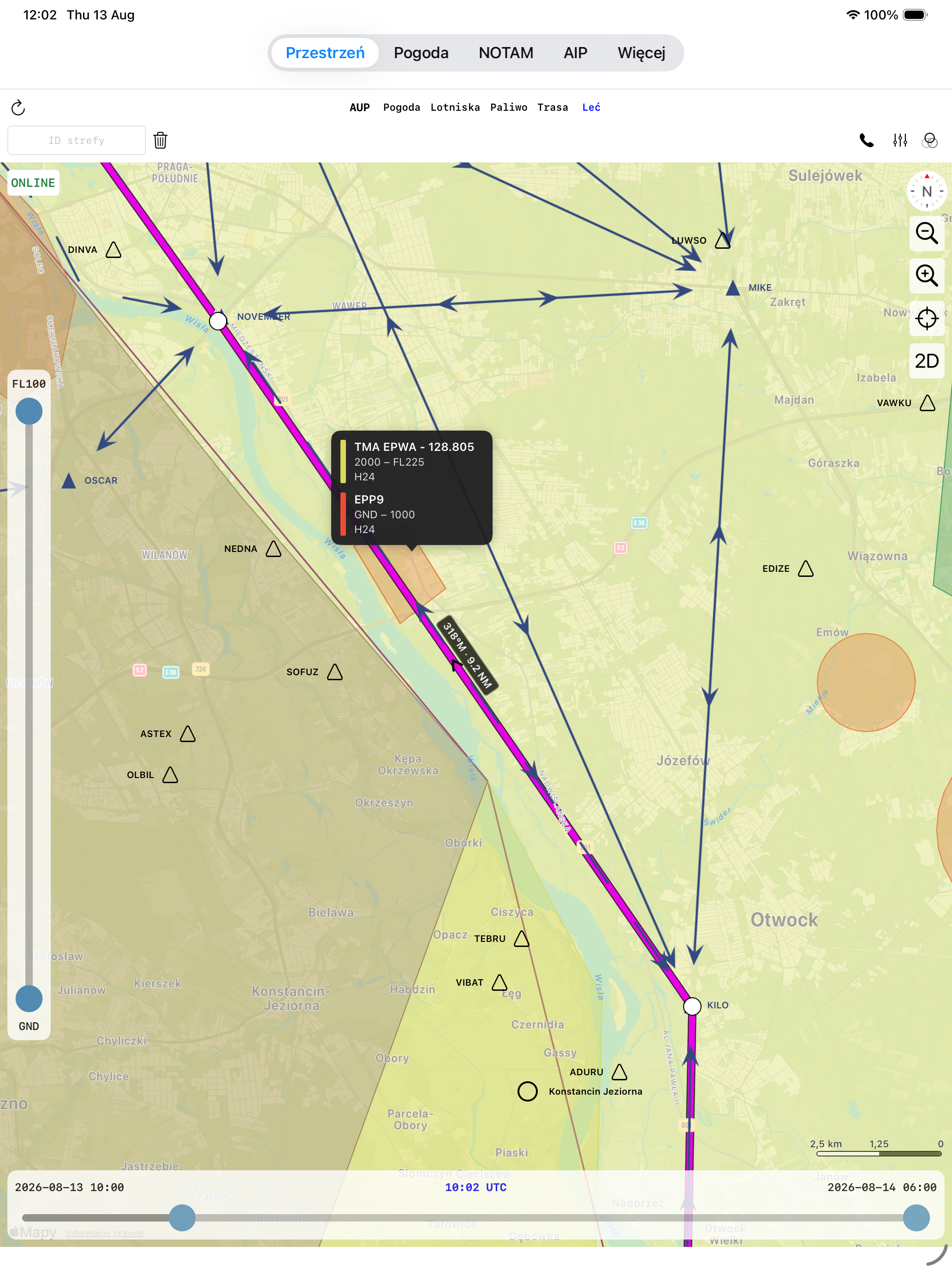Image resolution: width=952 pixels, height=1270 pixels.
Task: Open the Trasa sub-menu item
Action: click(x=553, y=108)
